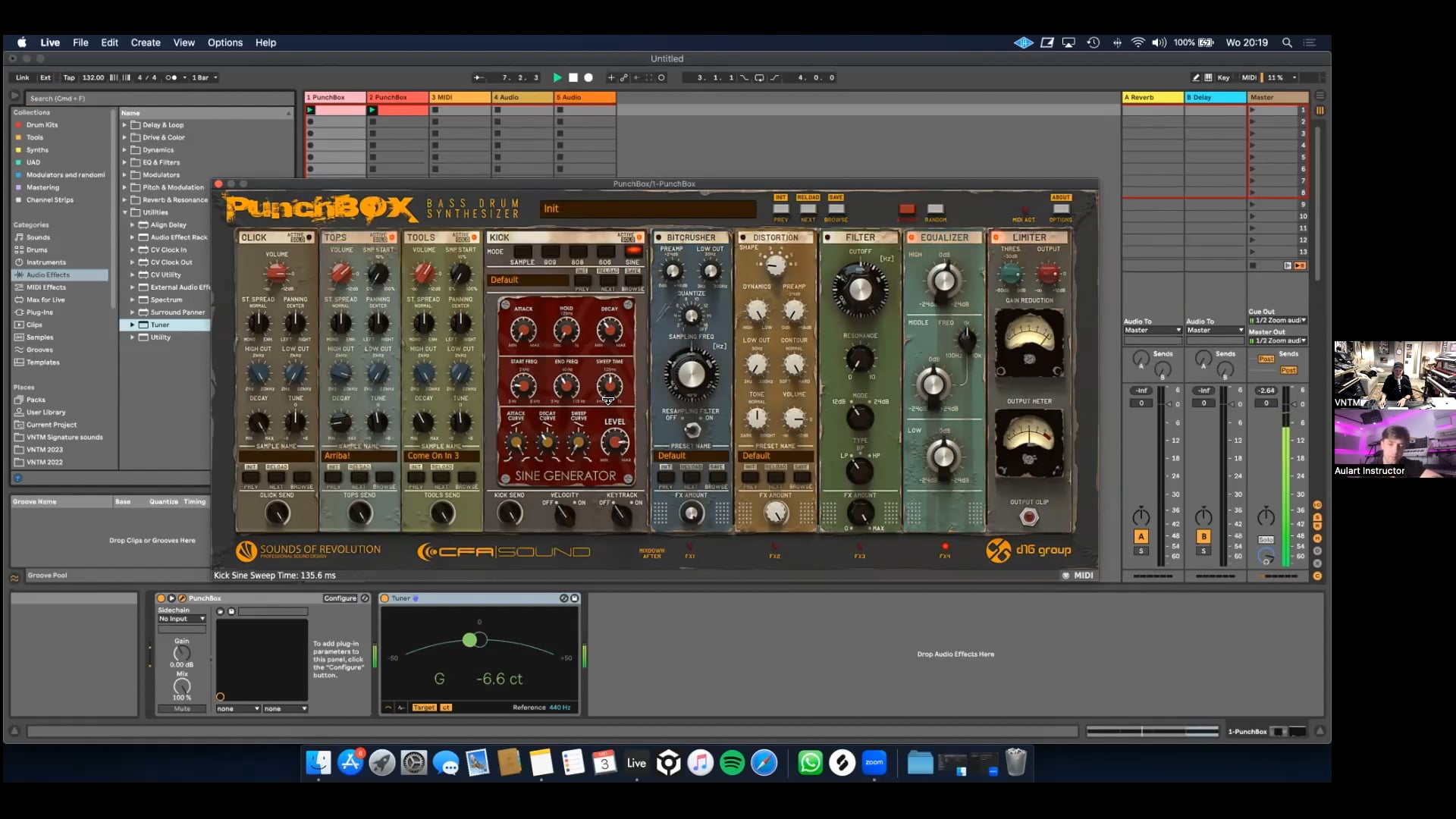Expand Drive & Color folder
Image resolution: width=1456 pixels, height=819 pixels.
point(125,137)
